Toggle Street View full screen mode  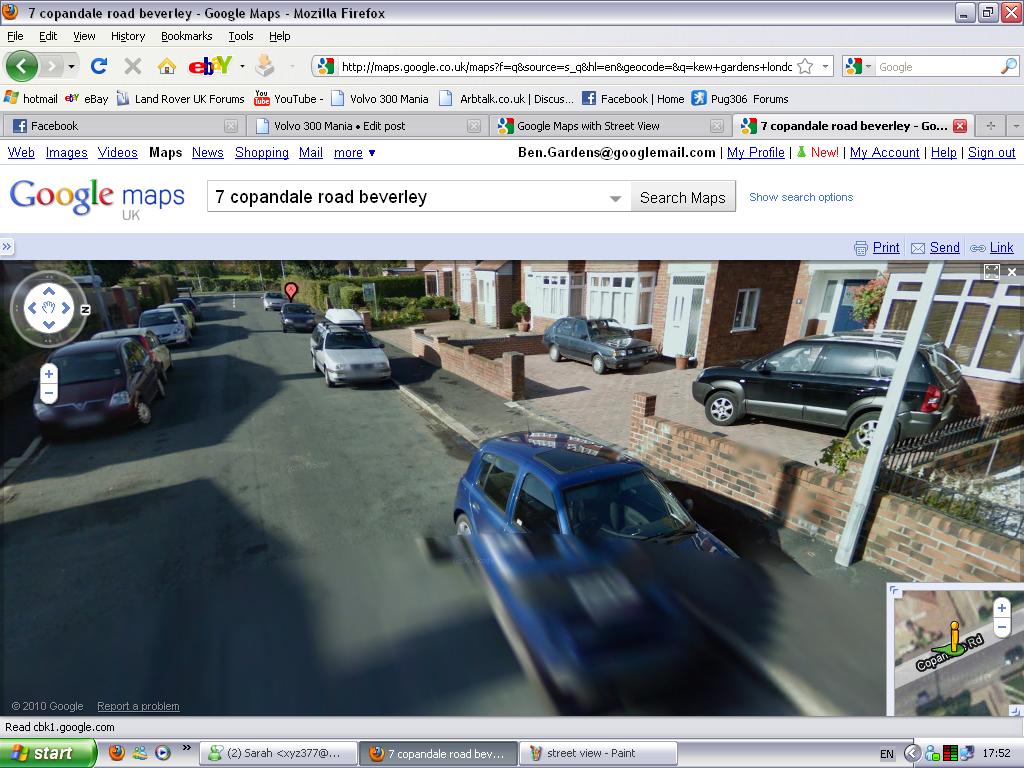pos(991,271)
